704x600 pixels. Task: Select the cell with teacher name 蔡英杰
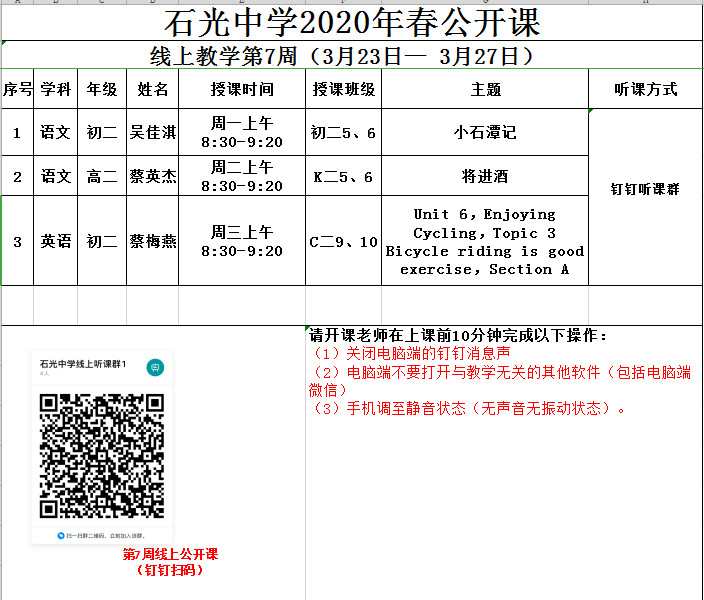153,176
